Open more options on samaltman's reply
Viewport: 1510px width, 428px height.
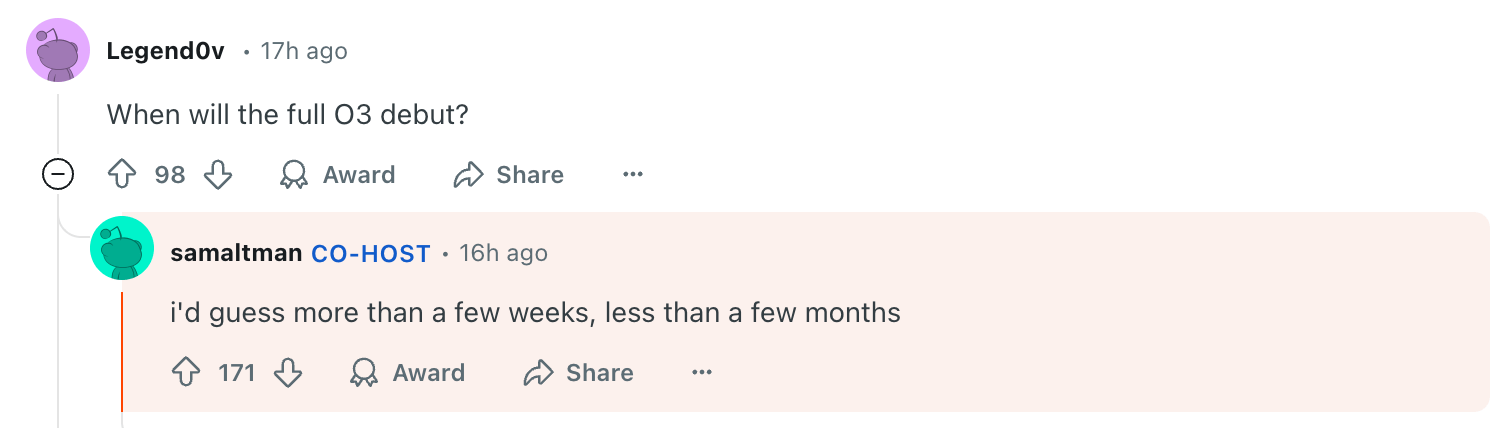[x=702, y=373]
